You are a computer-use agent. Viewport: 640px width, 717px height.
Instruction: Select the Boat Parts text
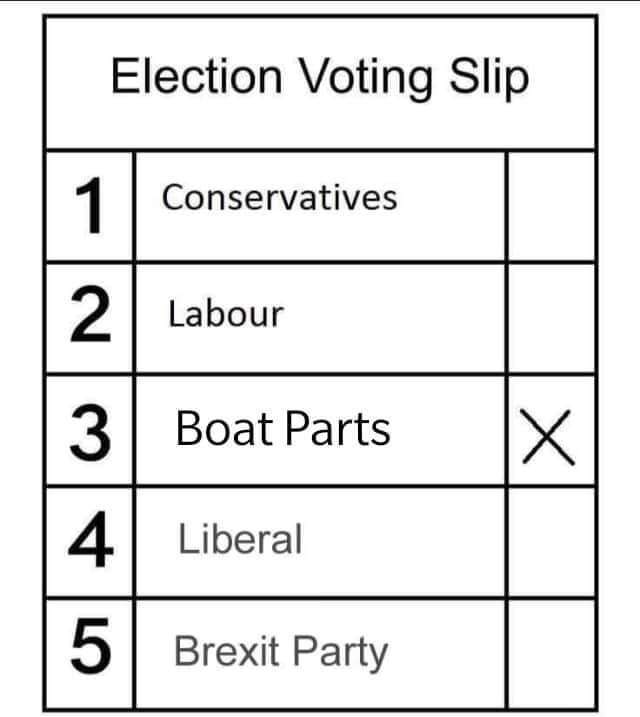point(283,428)
